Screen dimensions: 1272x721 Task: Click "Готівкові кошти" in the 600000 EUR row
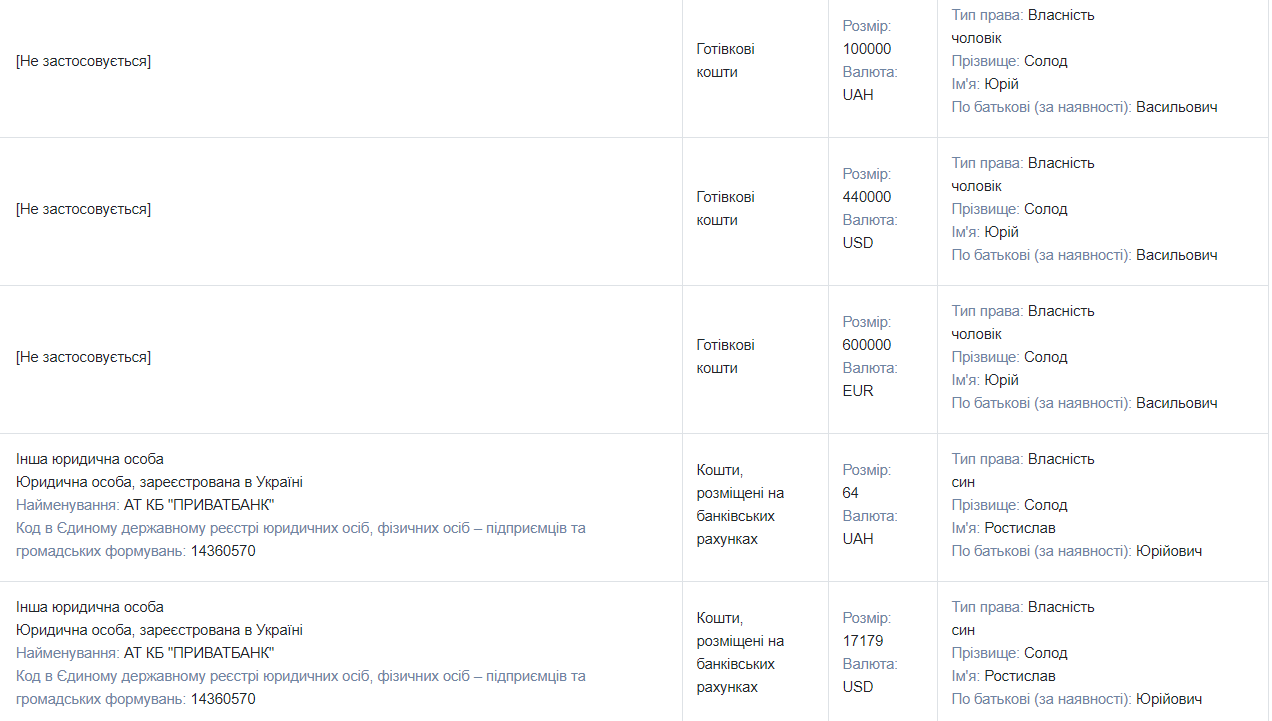[x=726, y=357]
